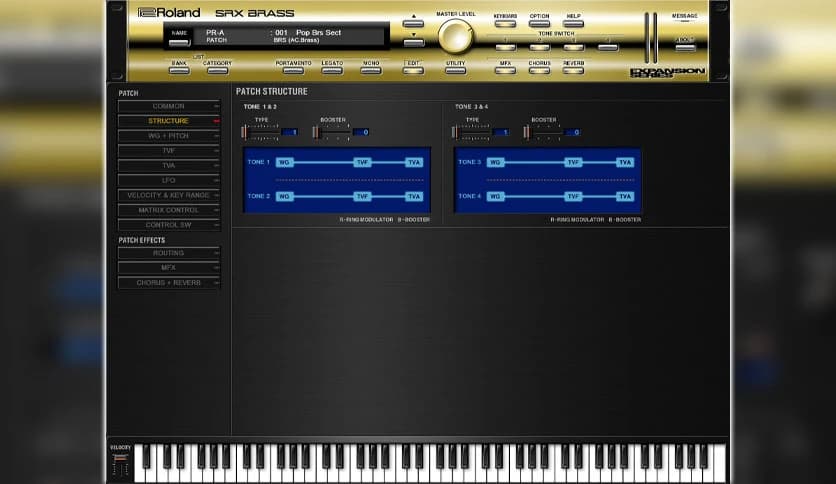Open the CATEGORY list

coord(217,70)
